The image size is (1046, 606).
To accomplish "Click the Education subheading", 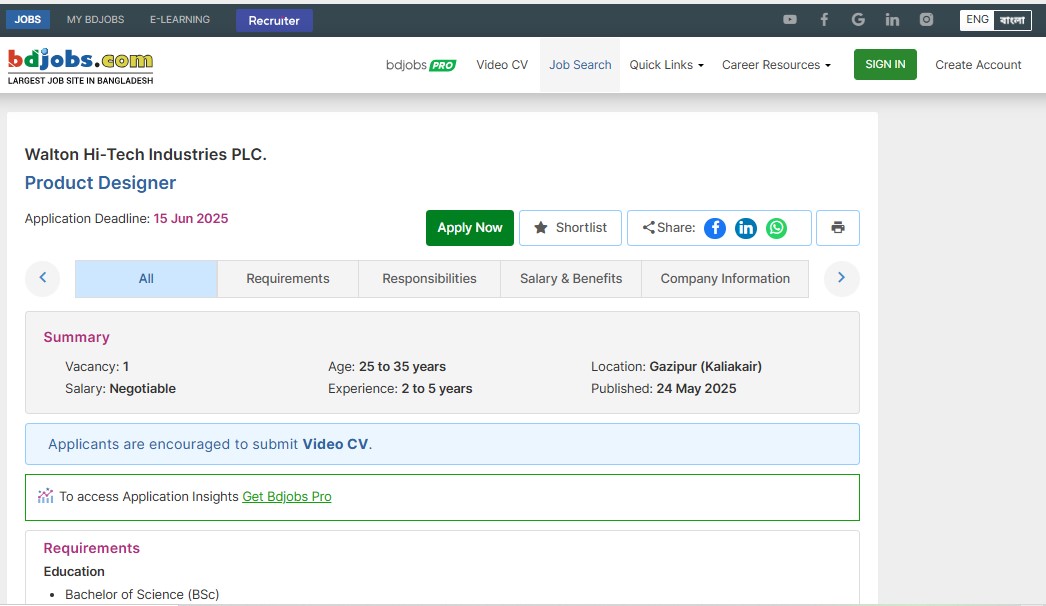I will (x=74, y=571).
